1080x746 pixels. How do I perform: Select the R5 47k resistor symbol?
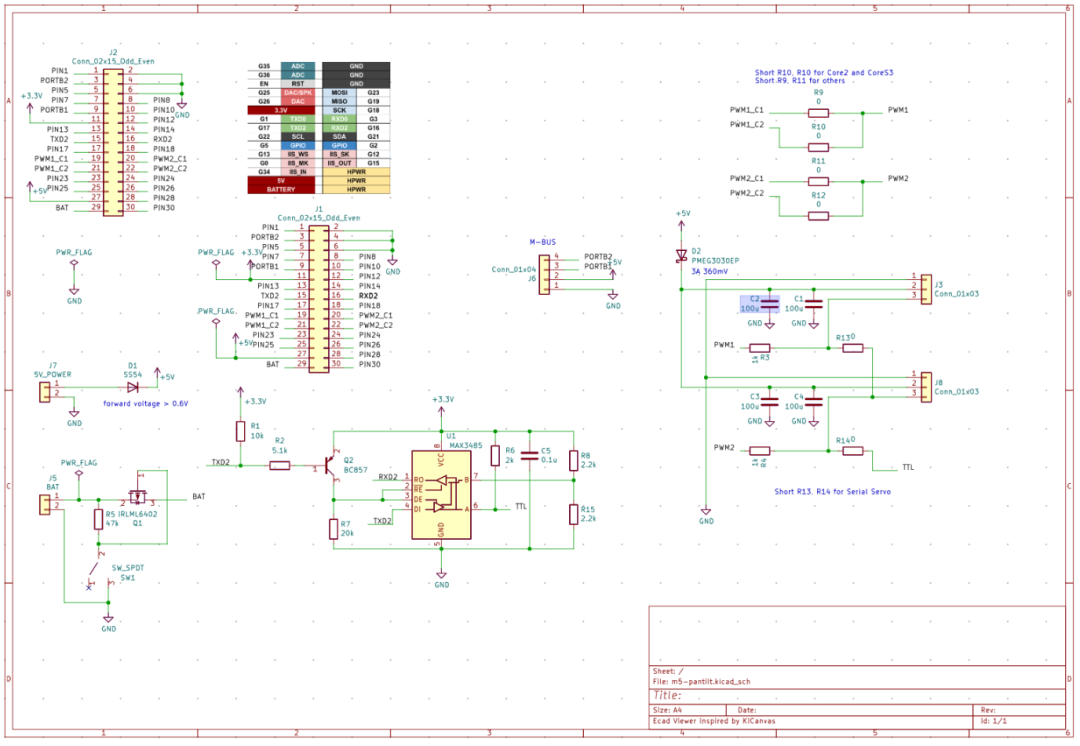(x=98, y=519)
